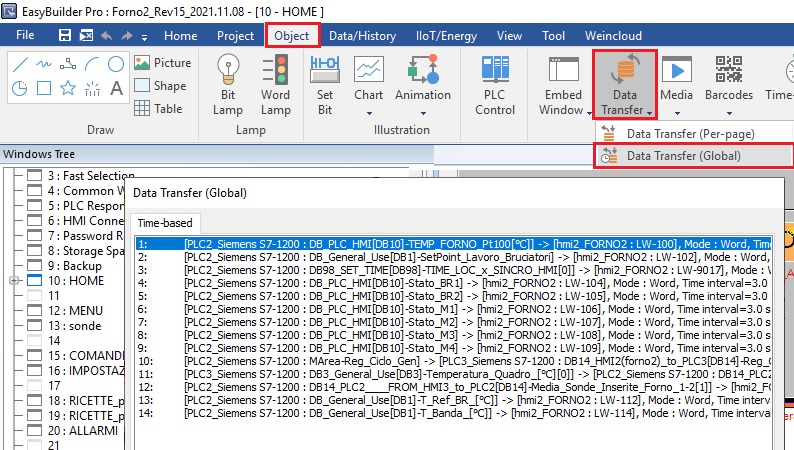
Task: Insert a Picture object
Action: pos(163,63)
